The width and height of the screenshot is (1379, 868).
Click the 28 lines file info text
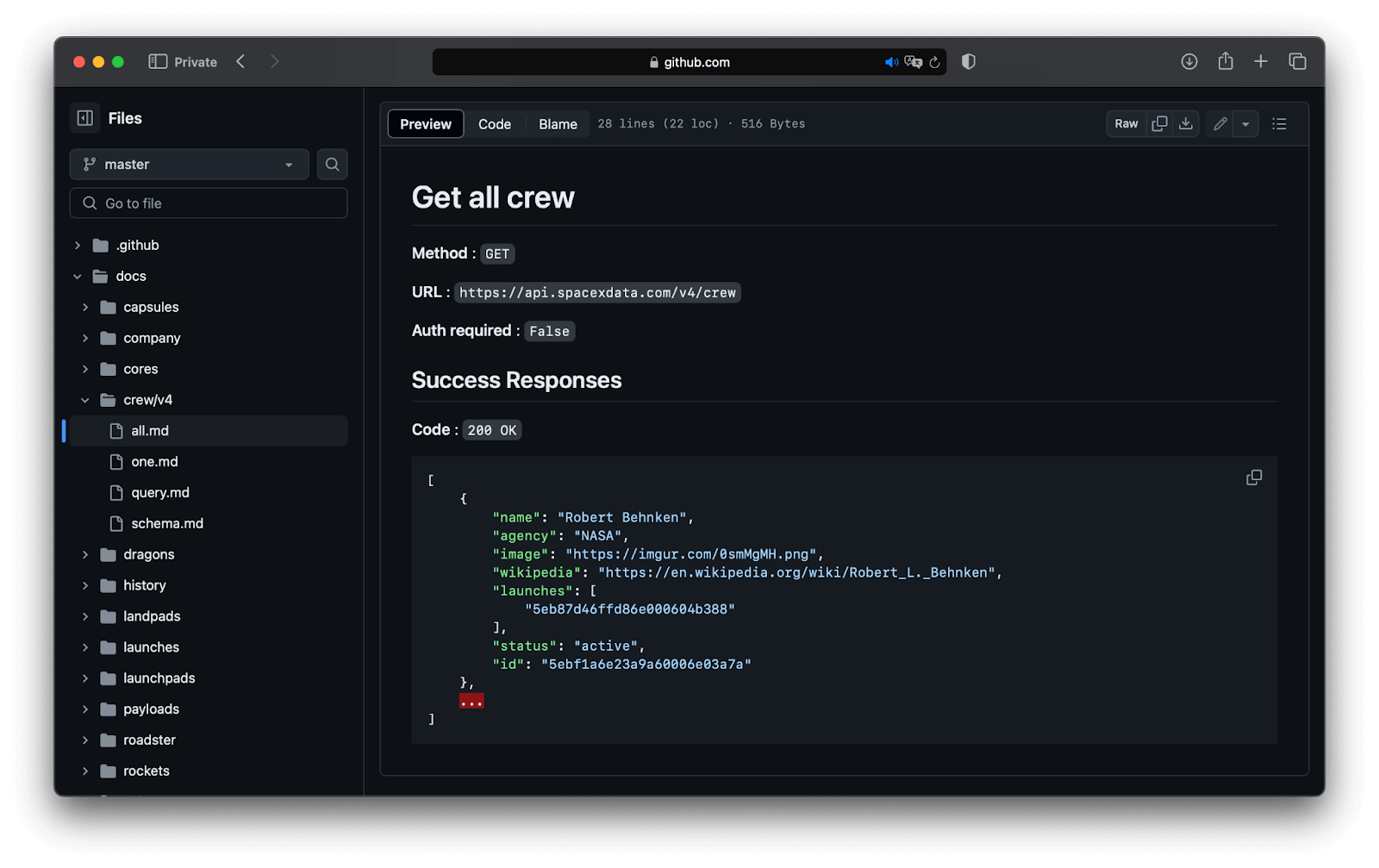click(702, 124)
